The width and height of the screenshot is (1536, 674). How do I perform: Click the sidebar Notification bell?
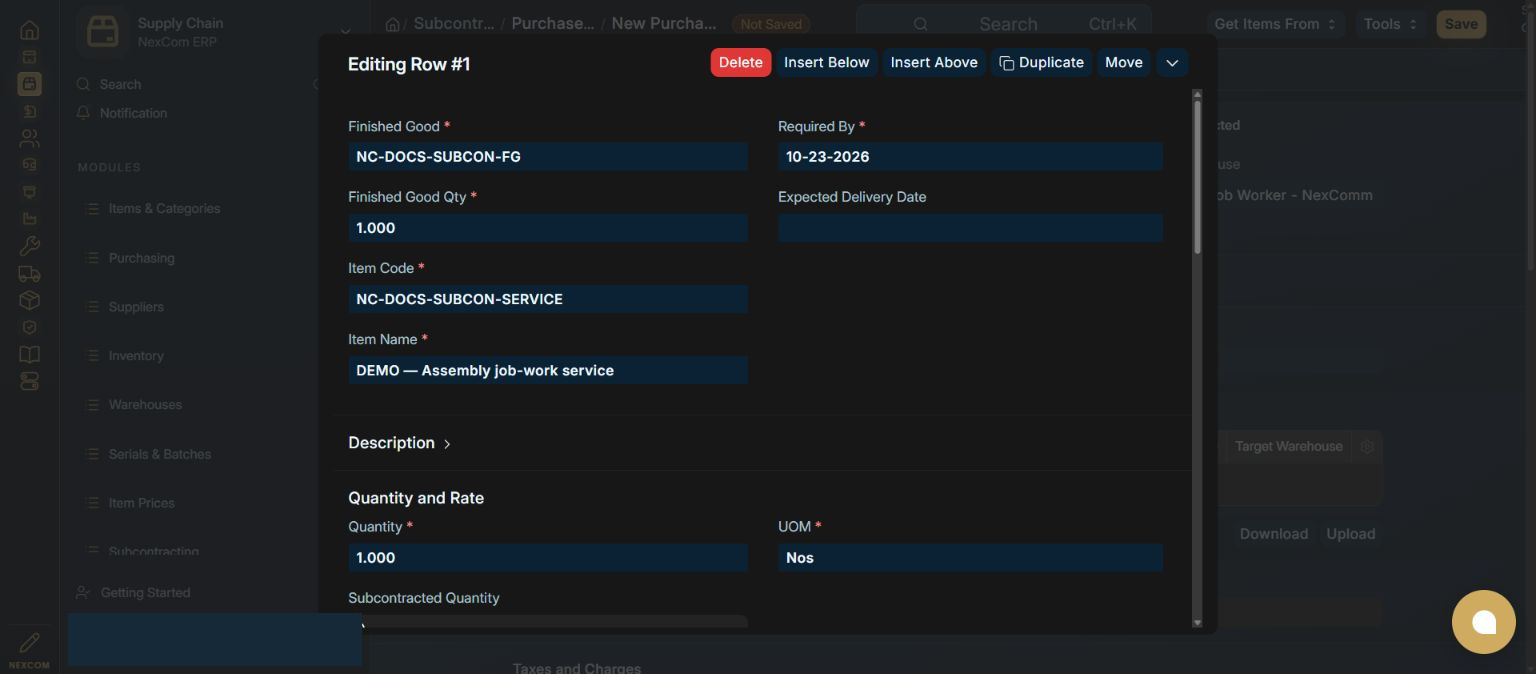[84, 113]
